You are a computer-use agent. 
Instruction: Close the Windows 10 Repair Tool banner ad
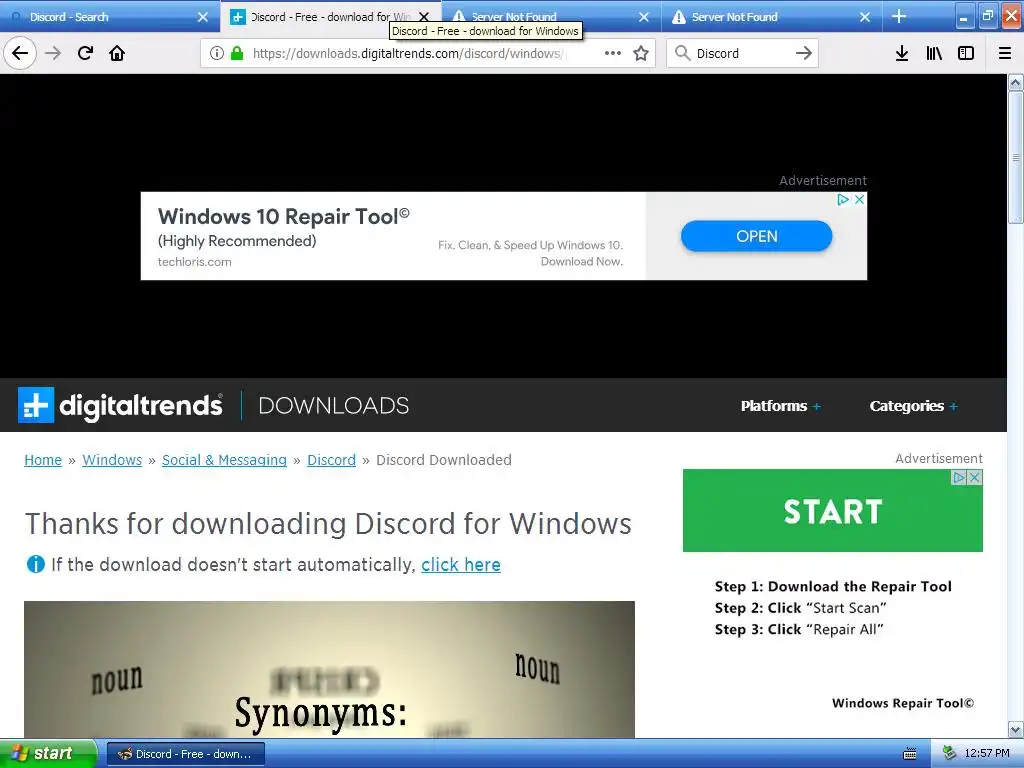859,200
